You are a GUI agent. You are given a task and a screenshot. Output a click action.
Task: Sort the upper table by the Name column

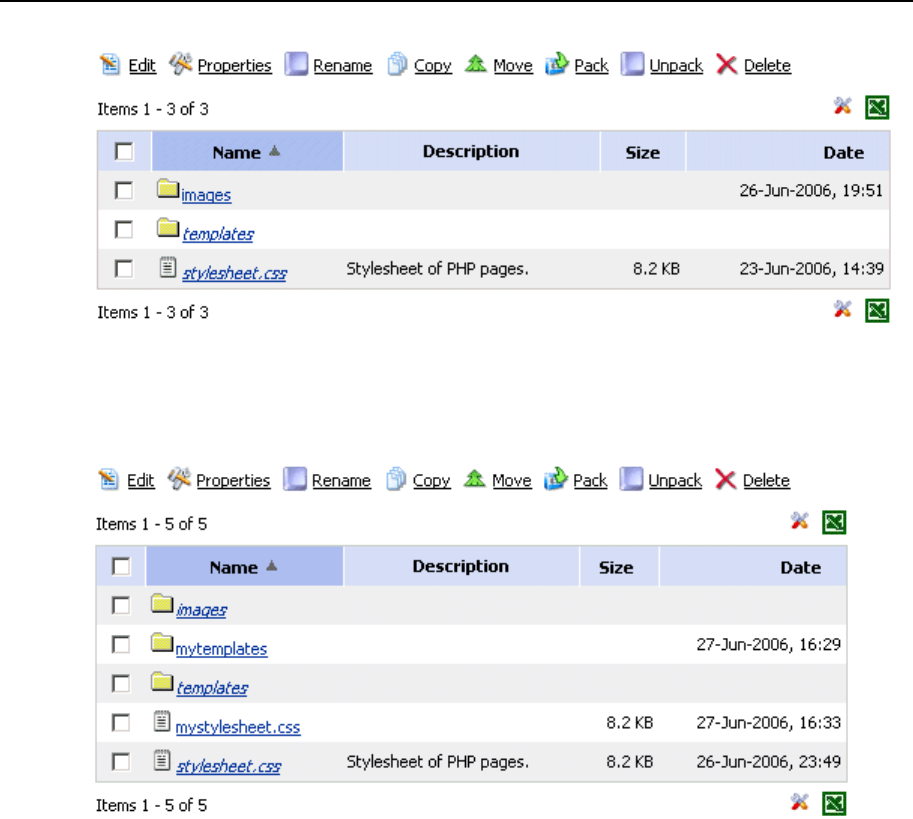(x=237, y=153)
